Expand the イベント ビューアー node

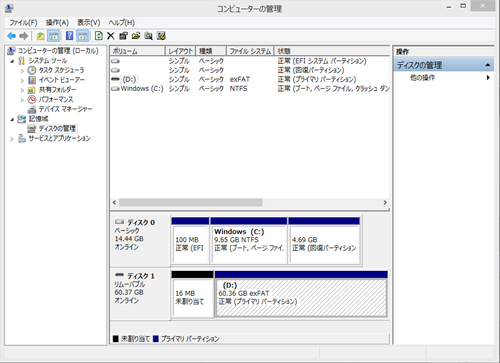tap(23, 80)
